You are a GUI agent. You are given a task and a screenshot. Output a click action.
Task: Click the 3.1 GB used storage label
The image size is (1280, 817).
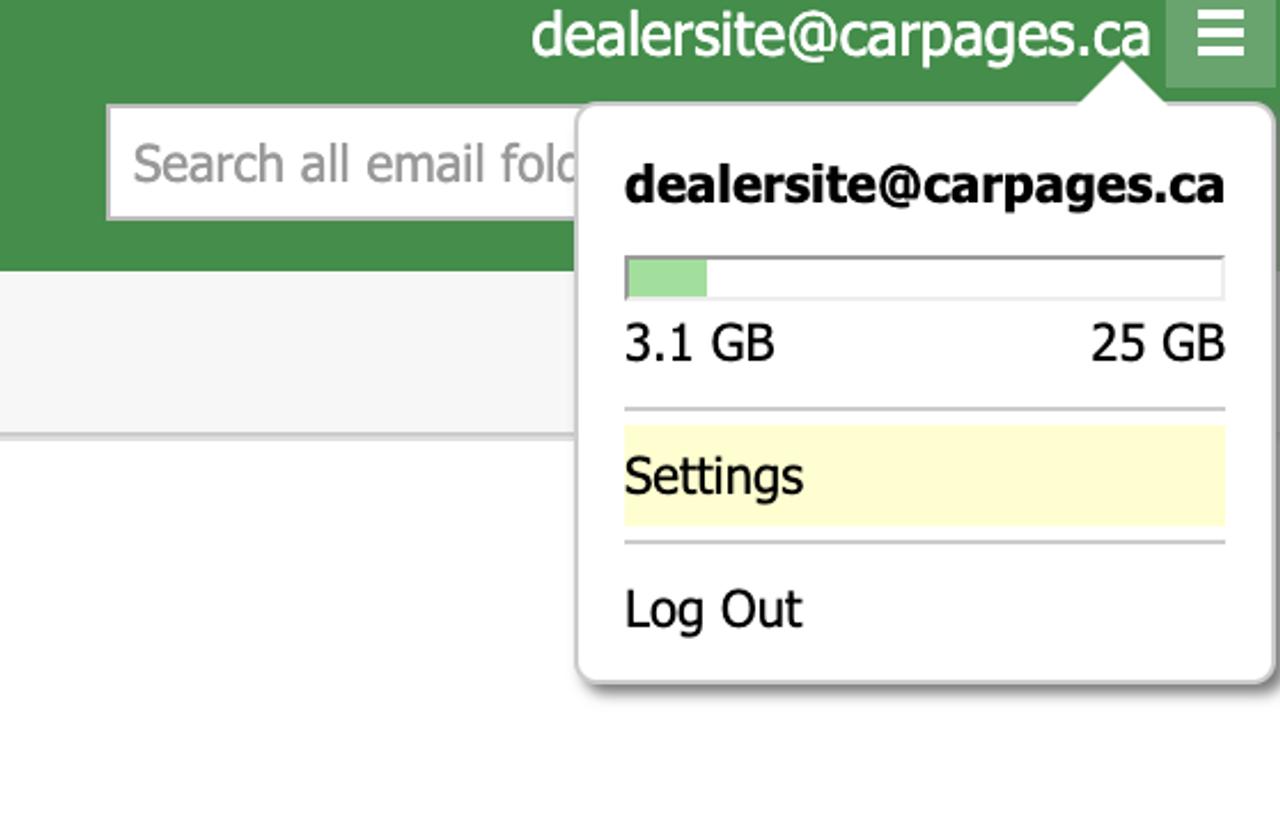tap(699, 344)
